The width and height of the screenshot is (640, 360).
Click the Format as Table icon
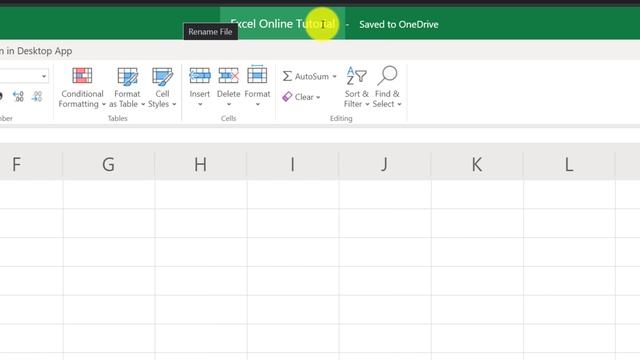coord(127,76)
